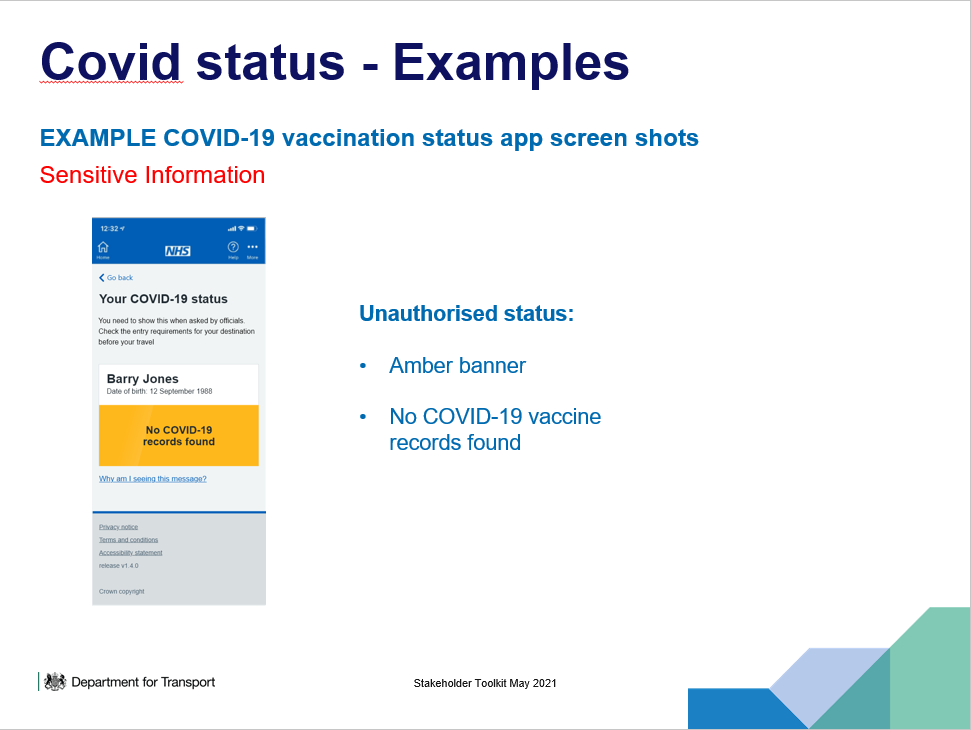Viewport: 971px width, 730px height.
Task: Open the Accessibility statement link
Action: pyautogui.click(x=130, y=553)
